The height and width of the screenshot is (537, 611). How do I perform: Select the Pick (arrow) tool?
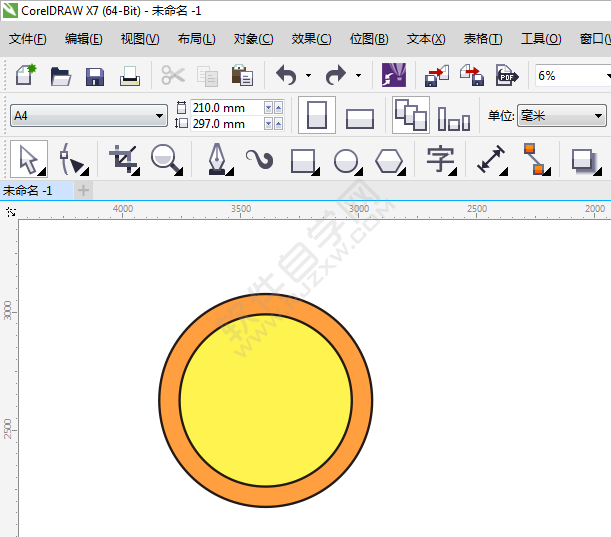(x=27, y=159)
